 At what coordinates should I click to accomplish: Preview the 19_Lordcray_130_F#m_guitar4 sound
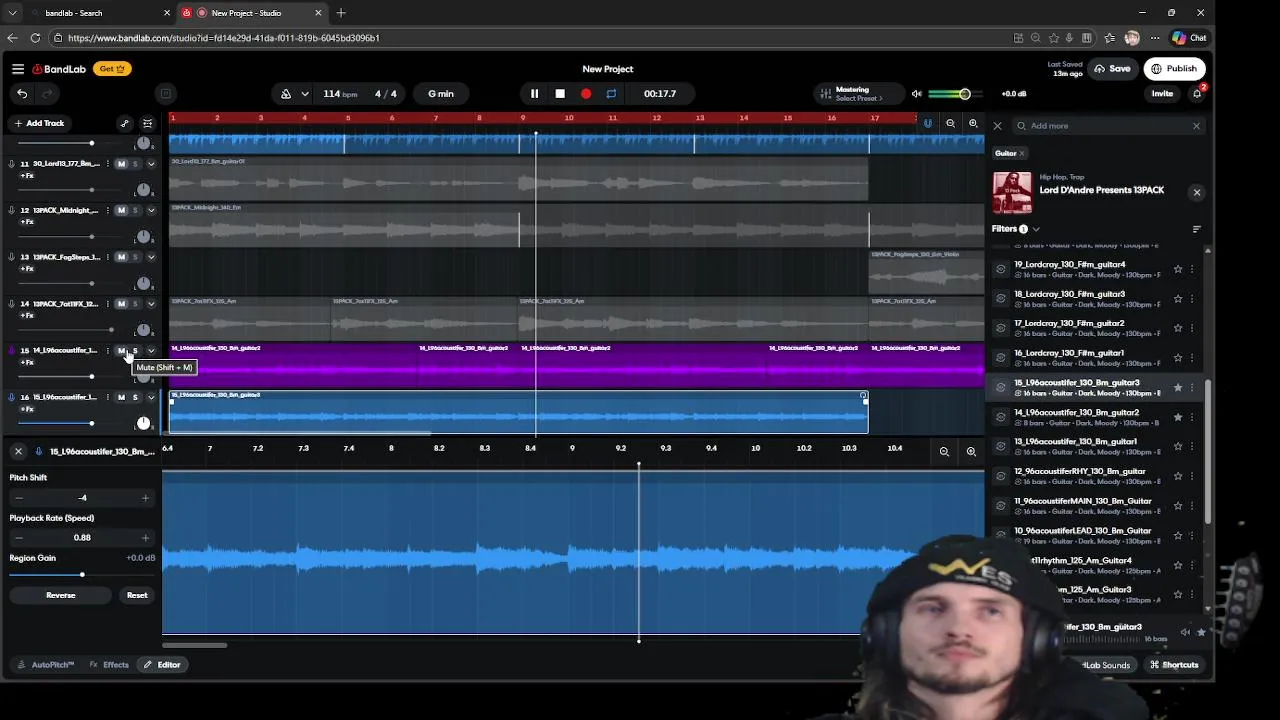pos(1001,269)
